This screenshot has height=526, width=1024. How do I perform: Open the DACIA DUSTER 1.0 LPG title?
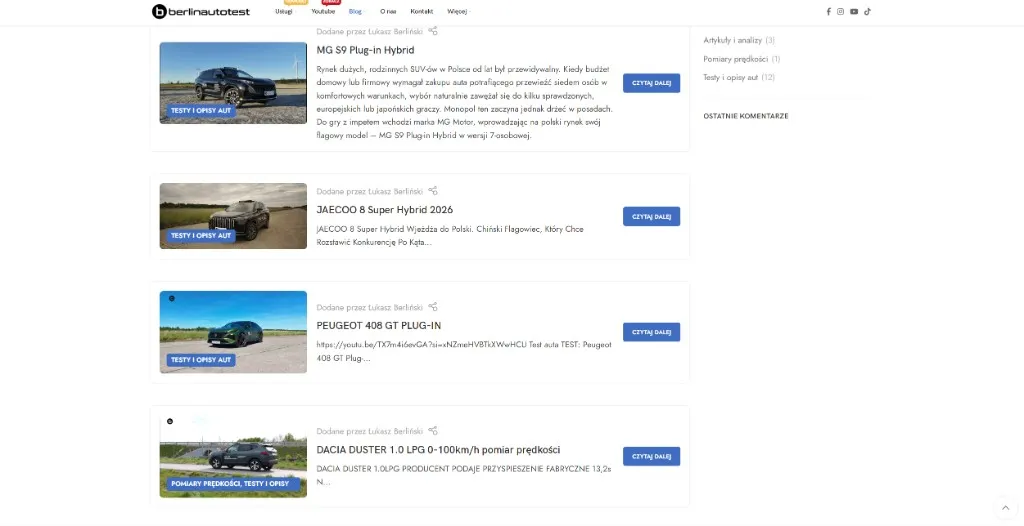pyautogui.click(x=438, y=450)
